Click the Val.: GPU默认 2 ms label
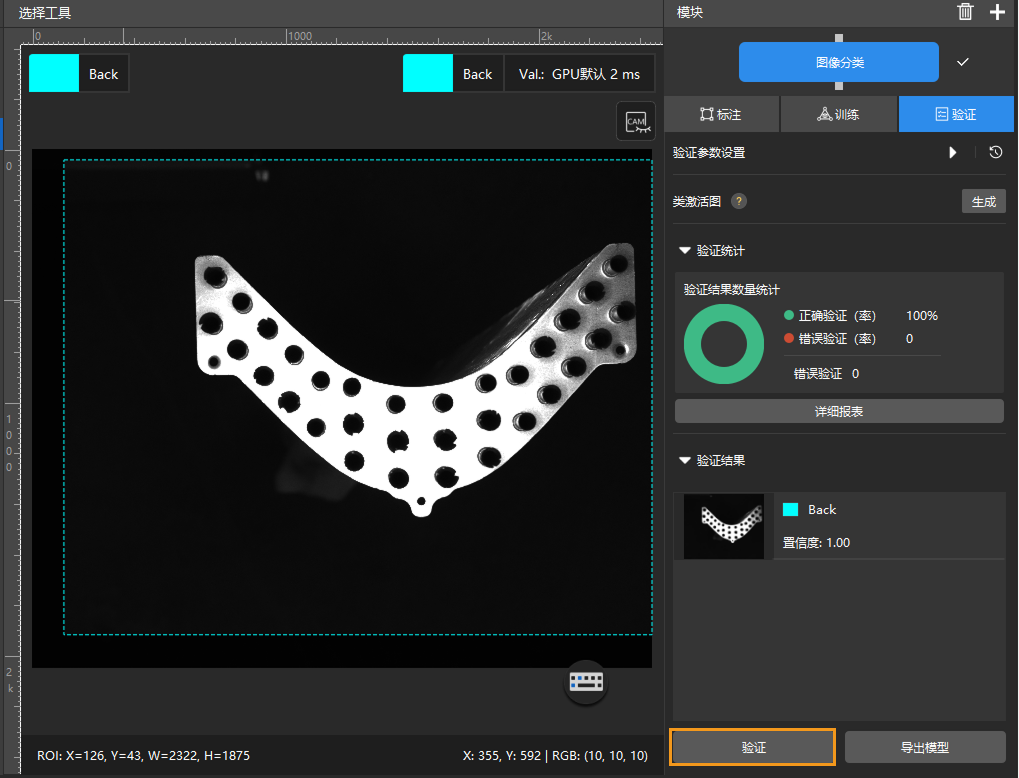This screenshot has height=778, width=1019. [579, 74]
